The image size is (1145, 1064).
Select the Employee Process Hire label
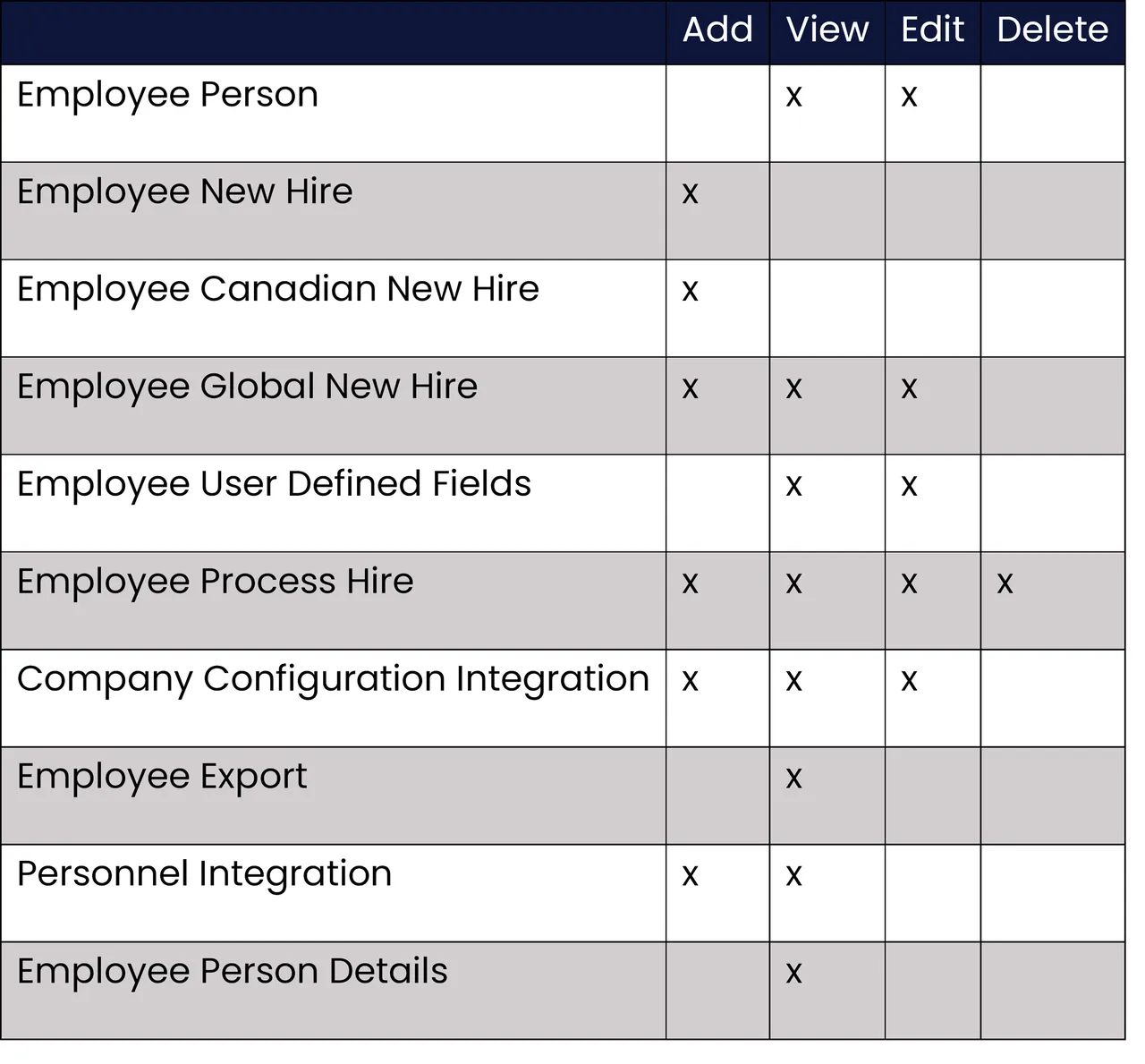pyautogui.click(x=216, y=583)
